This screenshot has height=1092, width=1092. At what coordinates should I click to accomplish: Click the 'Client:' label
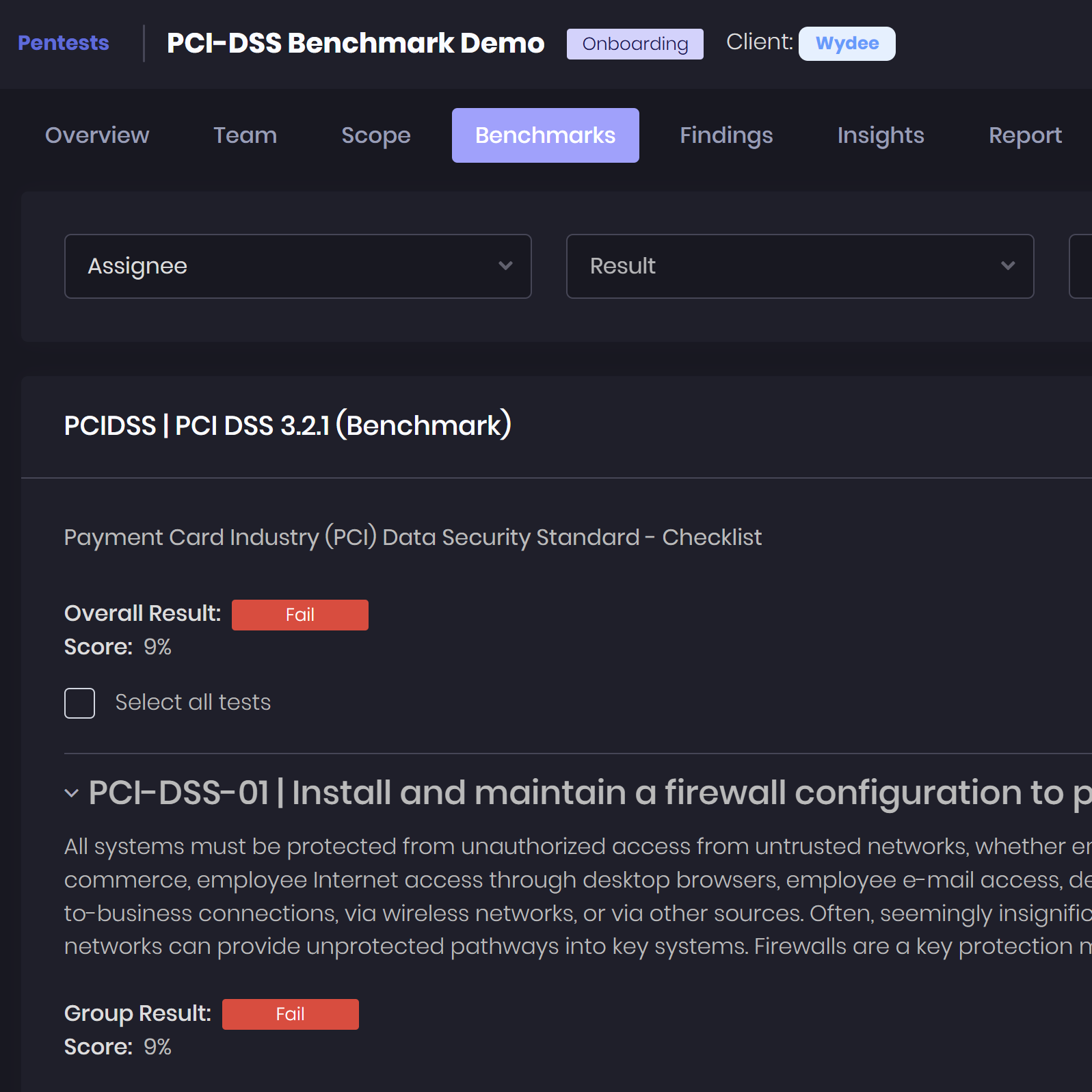tap(760, 42)
